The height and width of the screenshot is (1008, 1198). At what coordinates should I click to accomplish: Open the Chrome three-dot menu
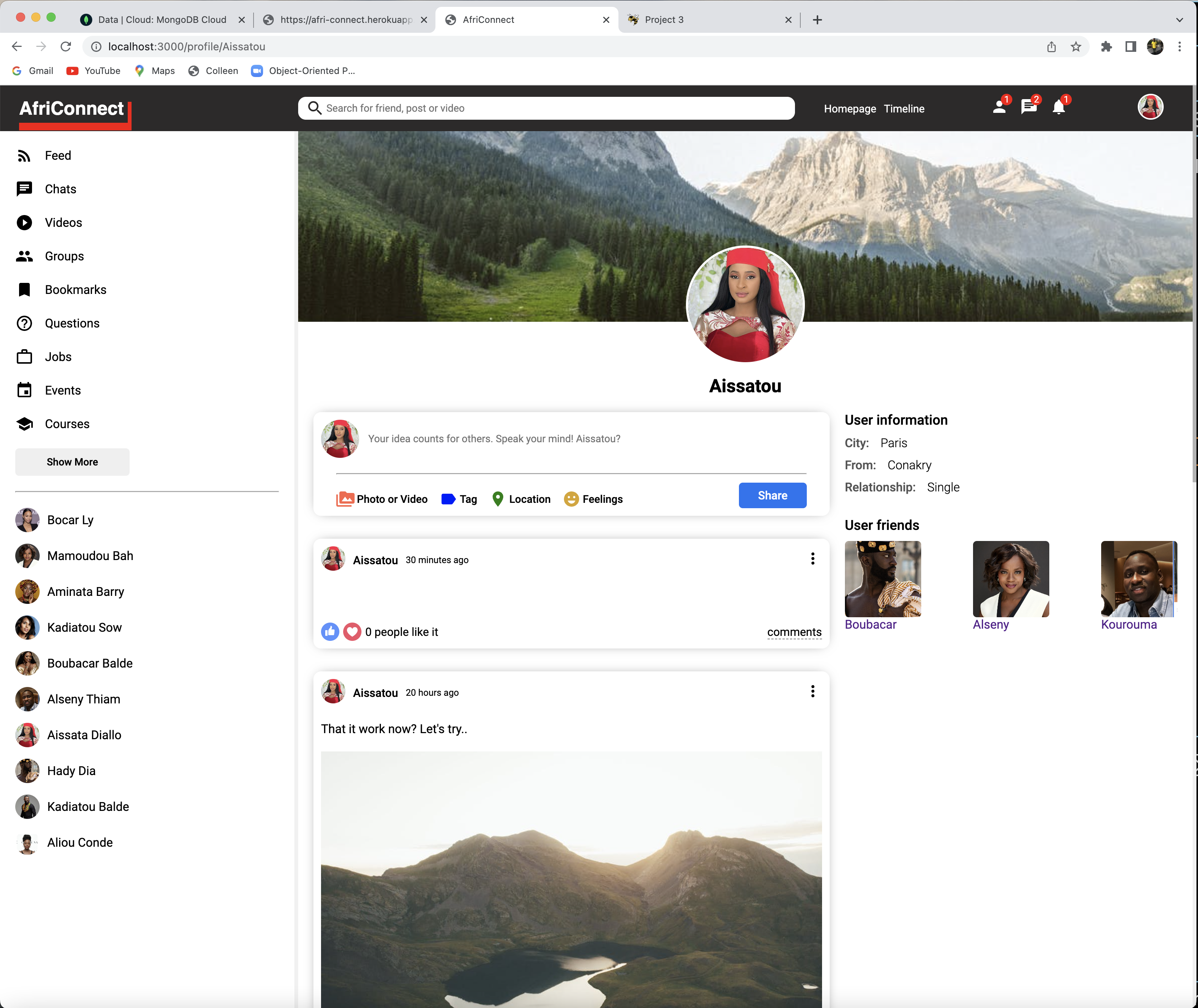click(1179, 47)
